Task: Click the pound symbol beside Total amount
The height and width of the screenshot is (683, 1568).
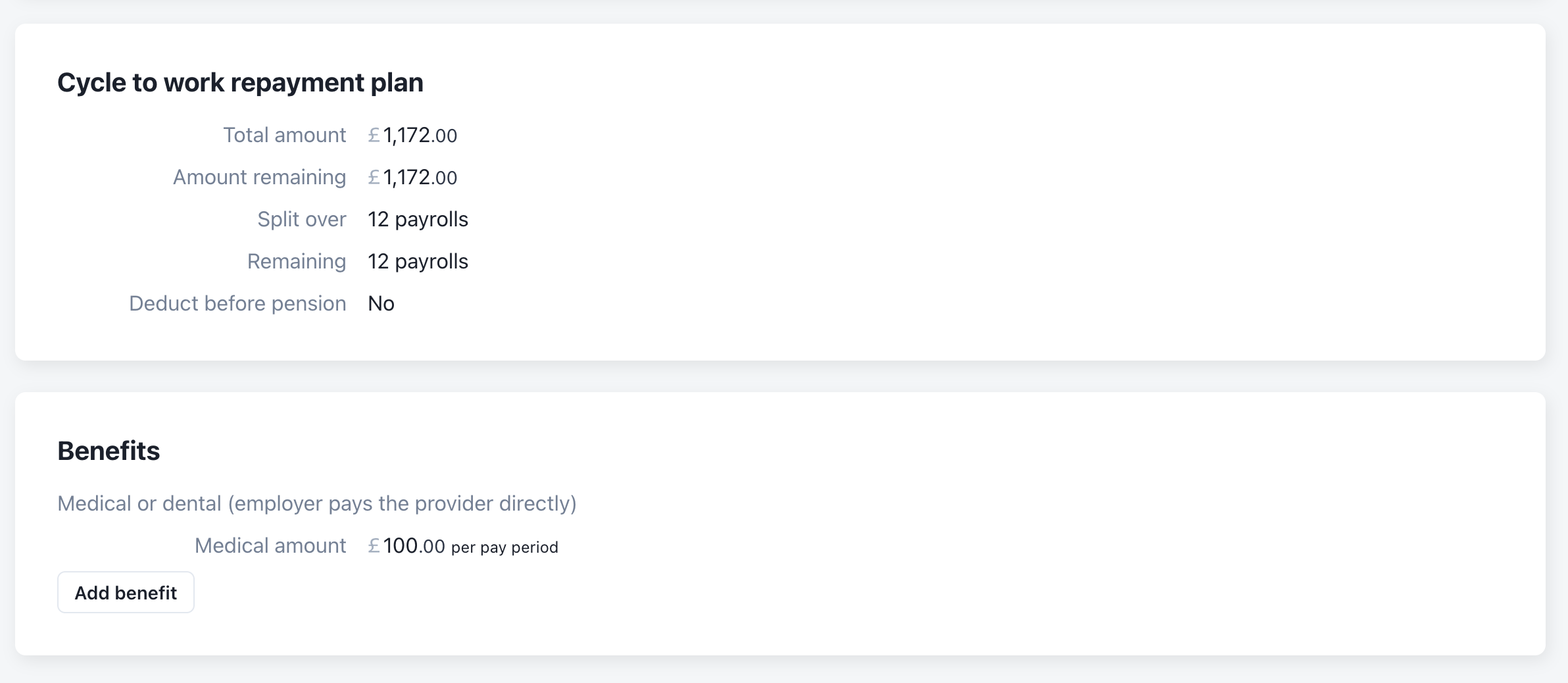Action: click(374, 135)
